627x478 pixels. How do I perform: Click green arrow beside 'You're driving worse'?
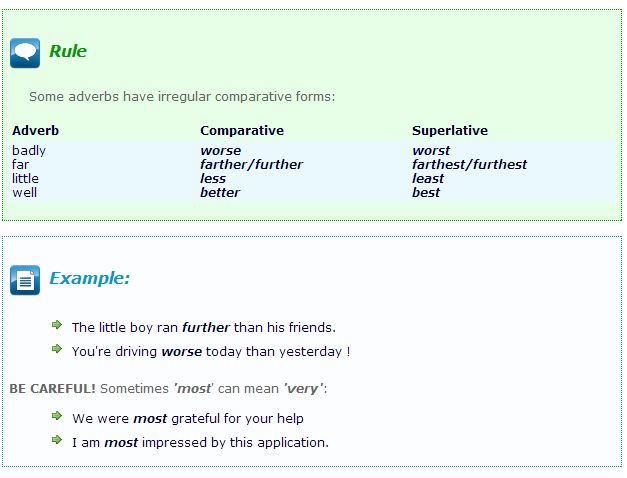pyautogui.click(x=57, y=350)
